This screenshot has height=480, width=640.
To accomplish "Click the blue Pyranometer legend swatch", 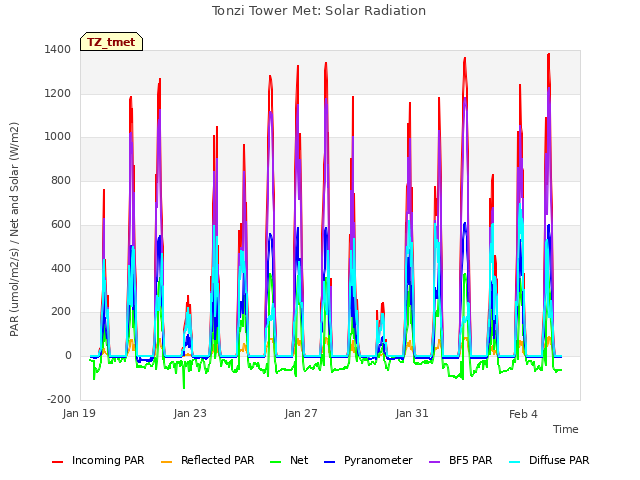I will [329, 462].
